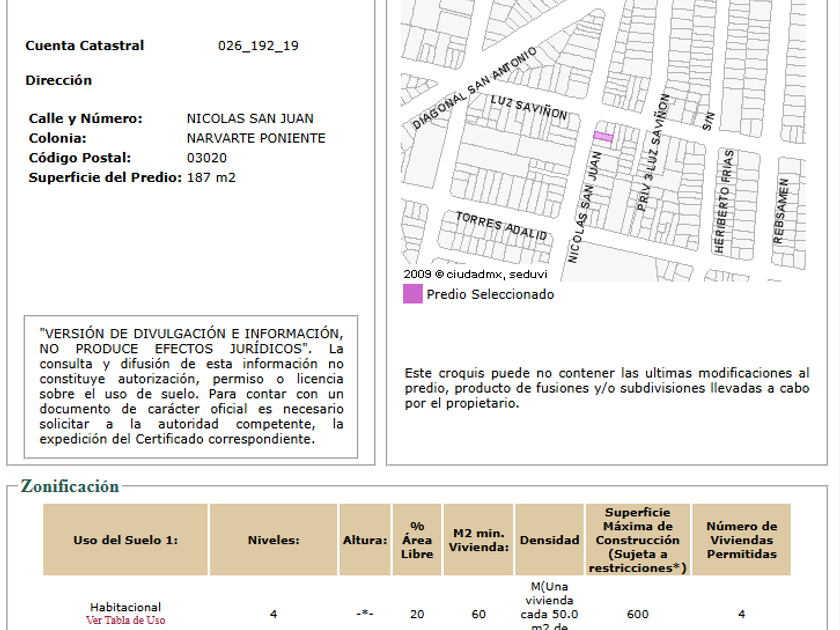
Task: Click the croquis notice text below the map
Action: [x=606, y=388]
